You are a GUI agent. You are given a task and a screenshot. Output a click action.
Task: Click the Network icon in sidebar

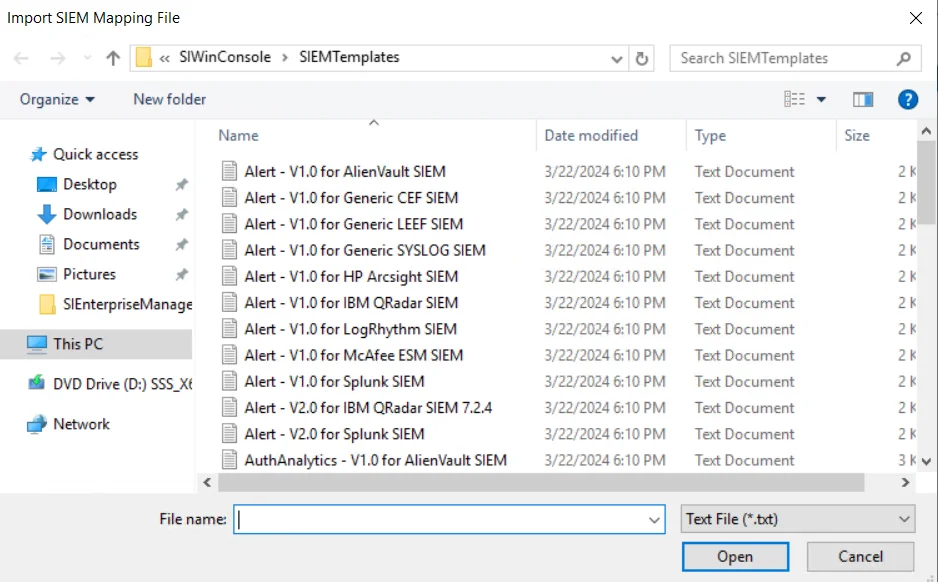36,424
